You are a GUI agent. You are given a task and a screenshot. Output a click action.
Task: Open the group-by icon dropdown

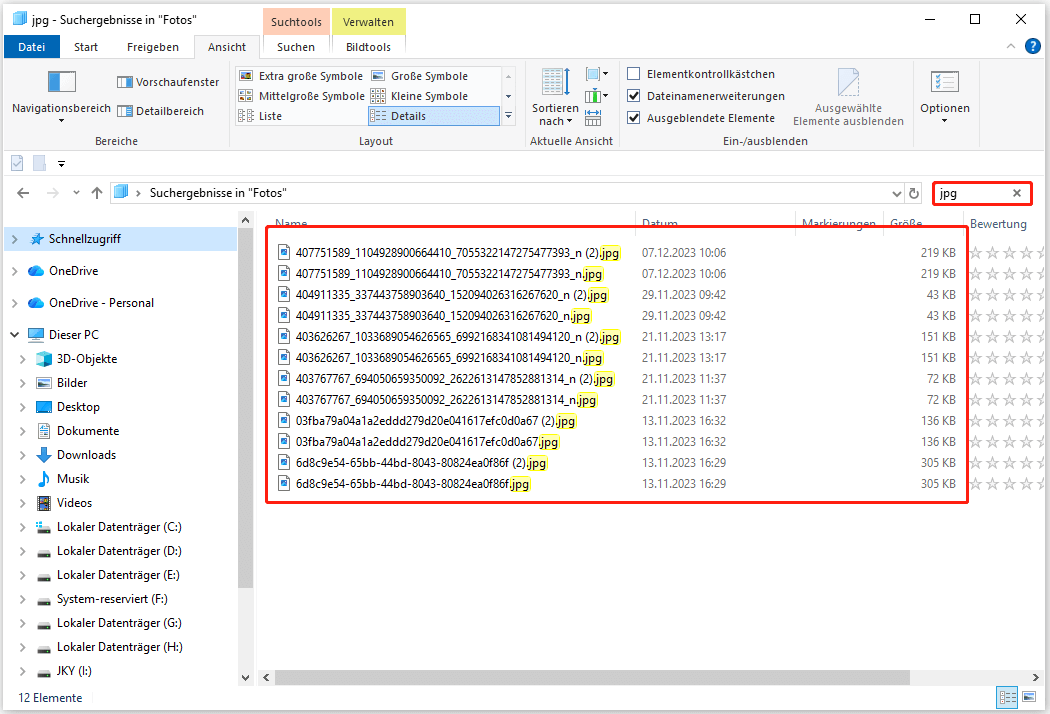click(597, 74)
